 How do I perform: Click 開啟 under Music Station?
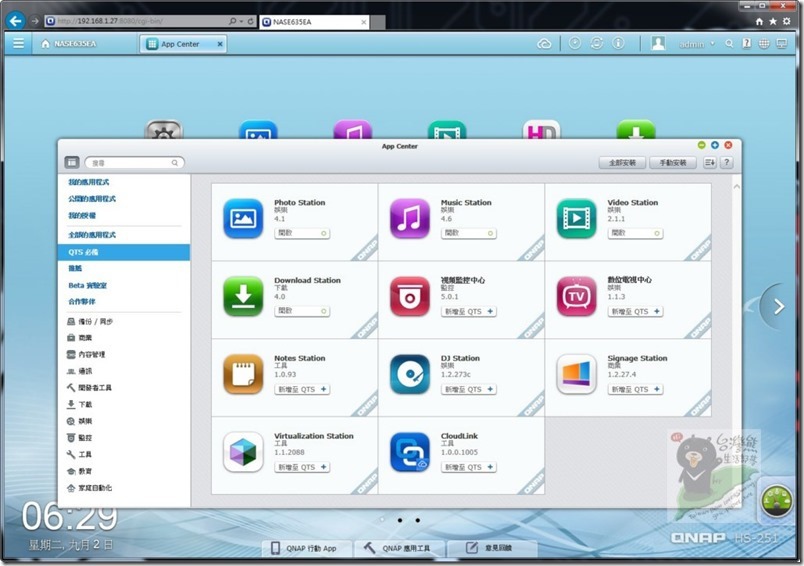coord(469,233)
